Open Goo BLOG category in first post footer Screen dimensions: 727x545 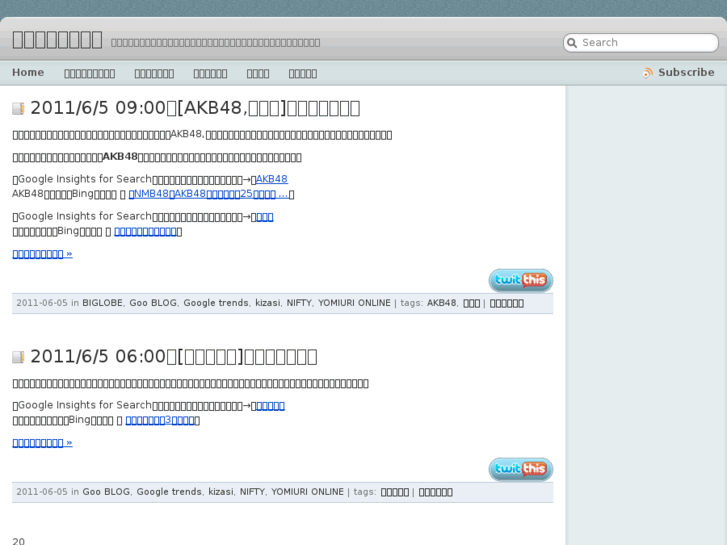(153, 303)
